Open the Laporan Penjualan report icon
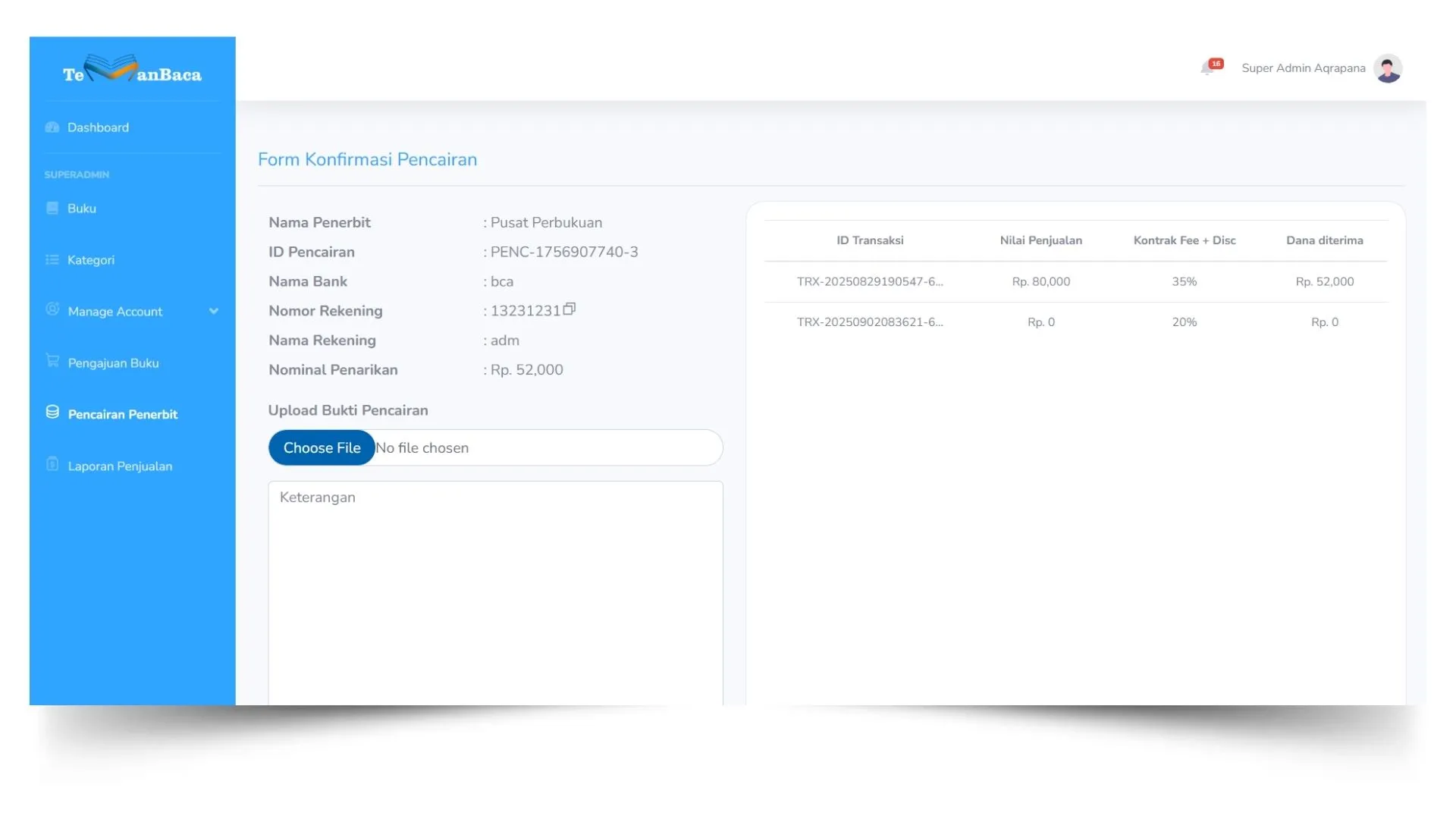 pyautogui.click(x=51, y=464)
